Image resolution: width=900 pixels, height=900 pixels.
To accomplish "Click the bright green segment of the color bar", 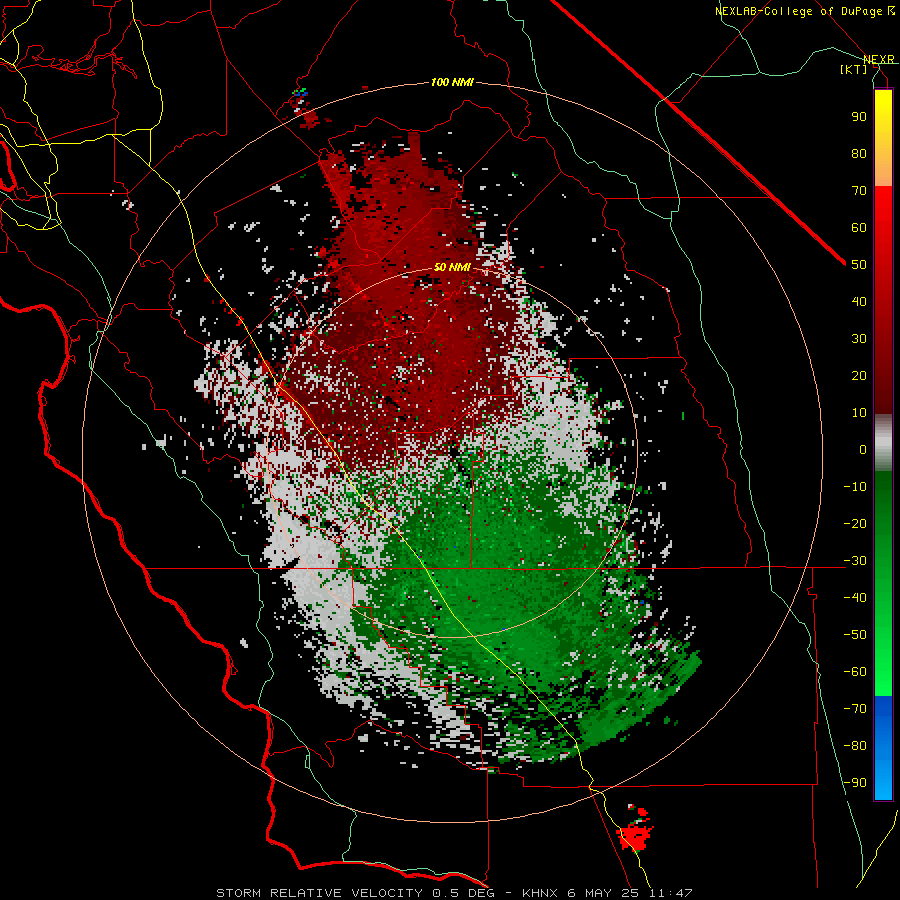I will coord(883,660).
